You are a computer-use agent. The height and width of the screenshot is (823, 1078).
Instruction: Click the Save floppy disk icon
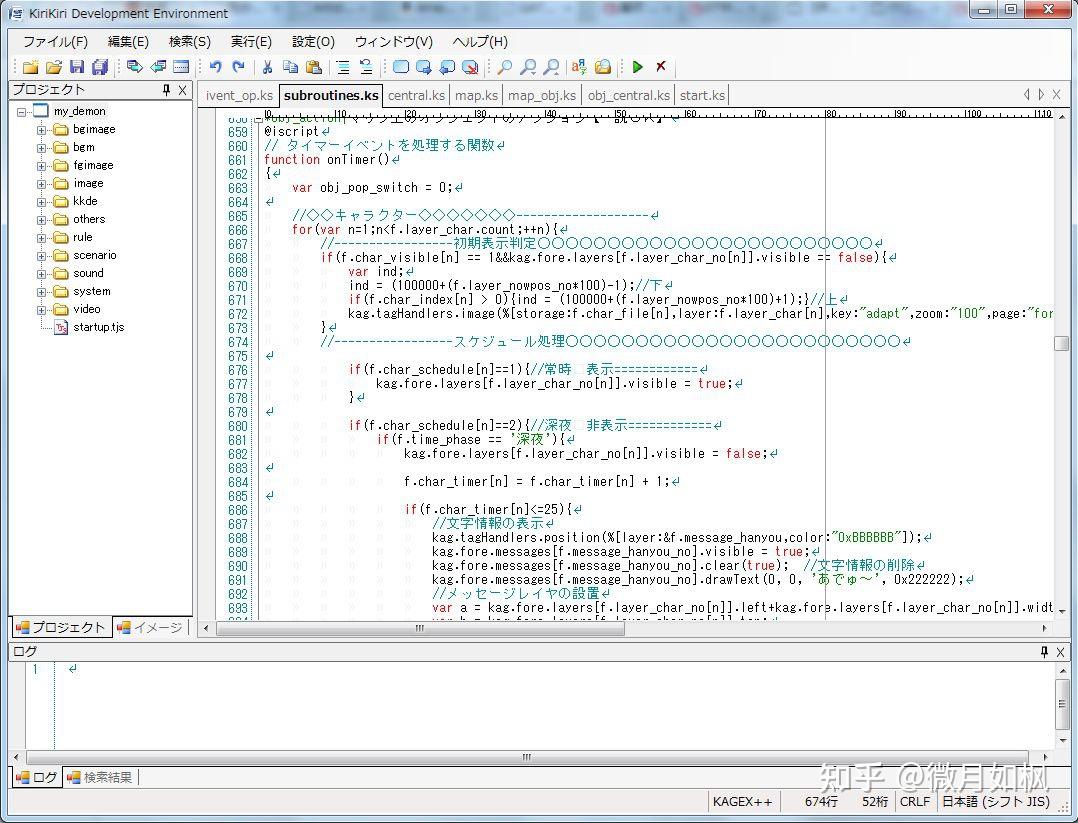pyautogui.click(x=77, y=67)
